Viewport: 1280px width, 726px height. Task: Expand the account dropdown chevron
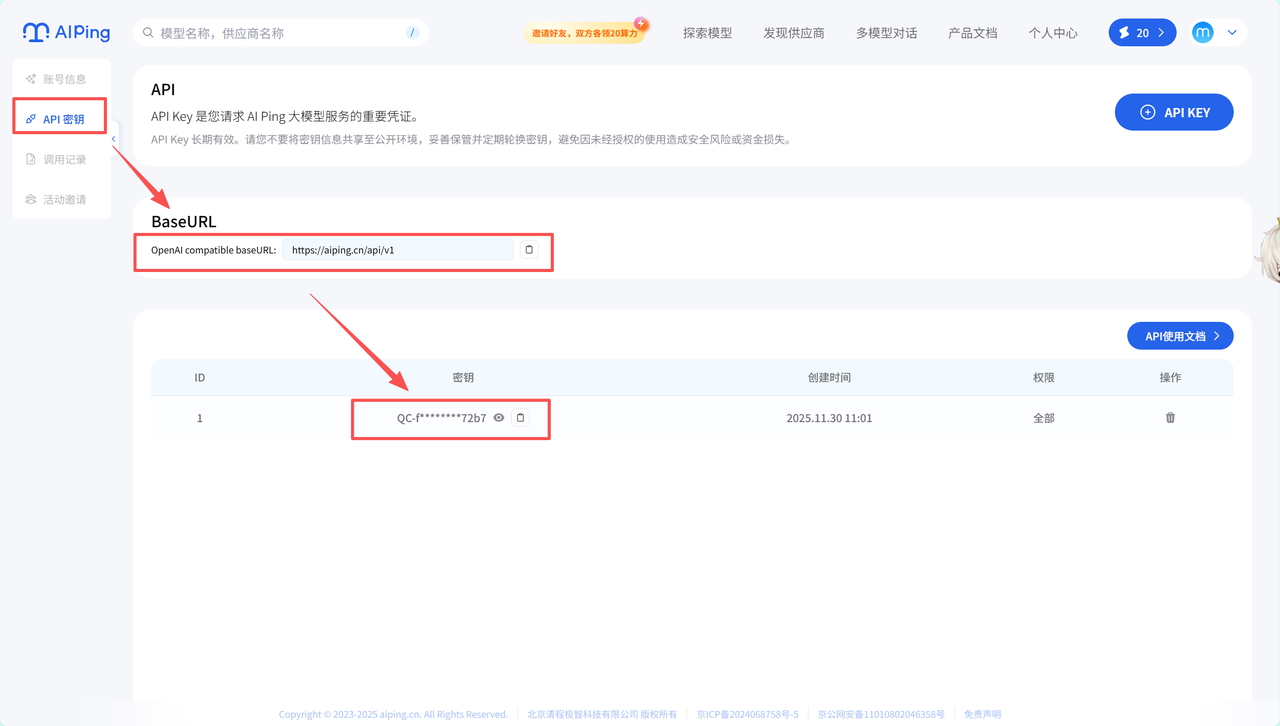(x=1232, y=33)
